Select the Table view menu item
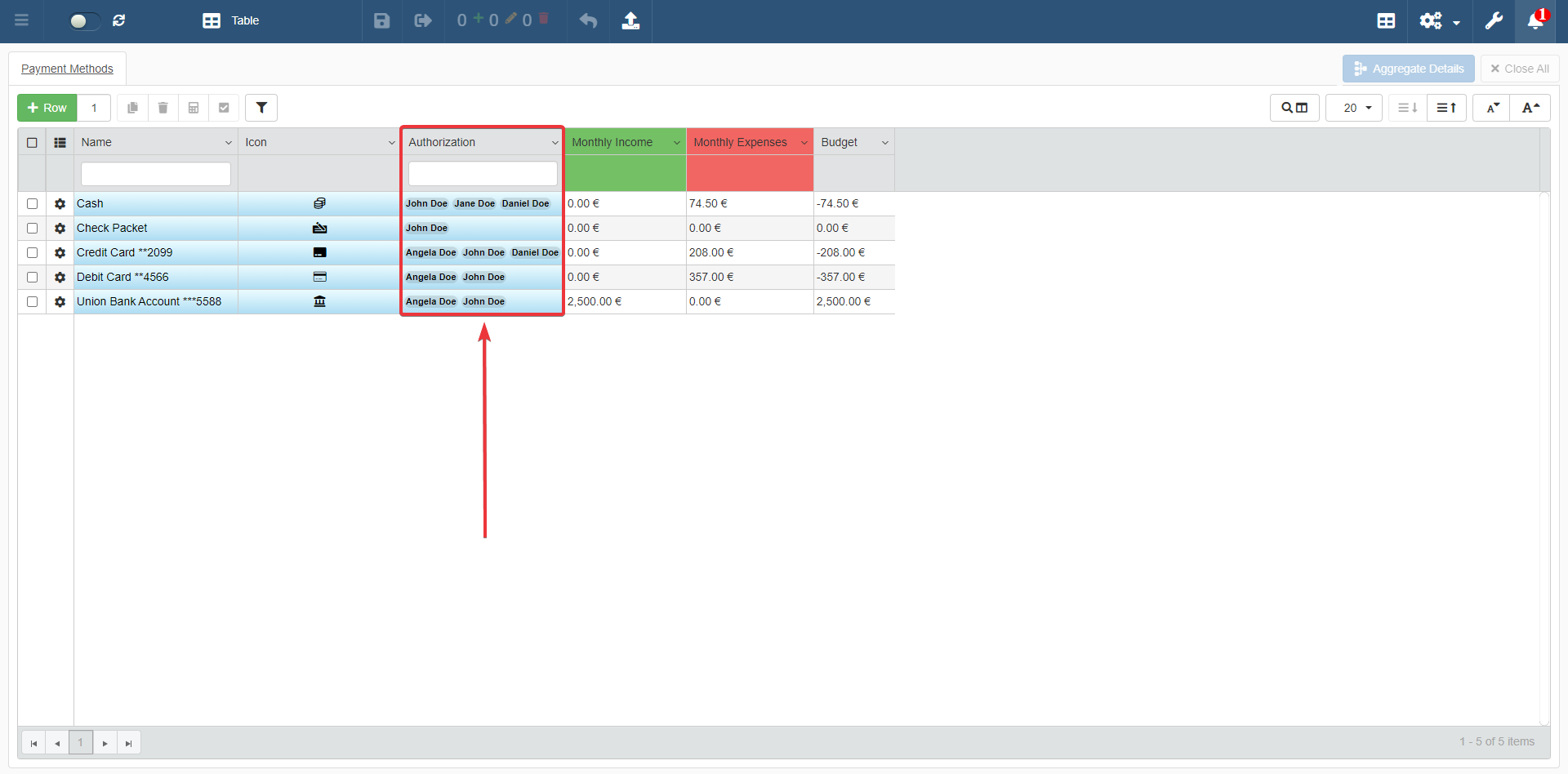The height and width of the screenshot is (774, 1568). 231,20
